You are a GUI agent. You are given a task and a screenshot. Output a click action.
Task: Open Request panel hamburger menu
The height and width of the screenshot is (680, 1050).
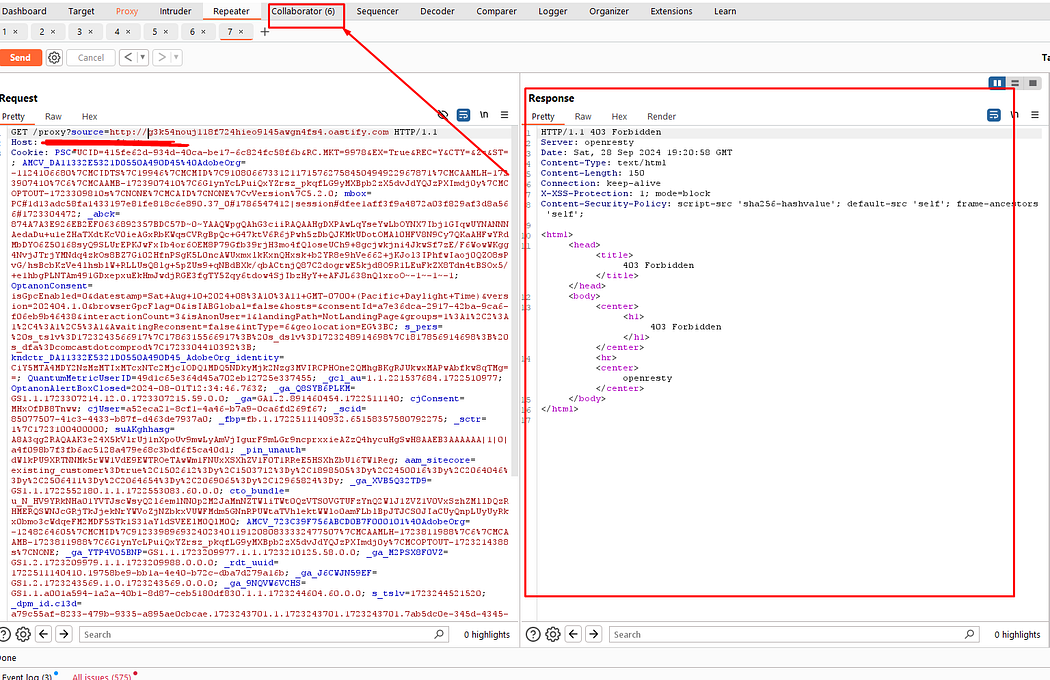505,115
